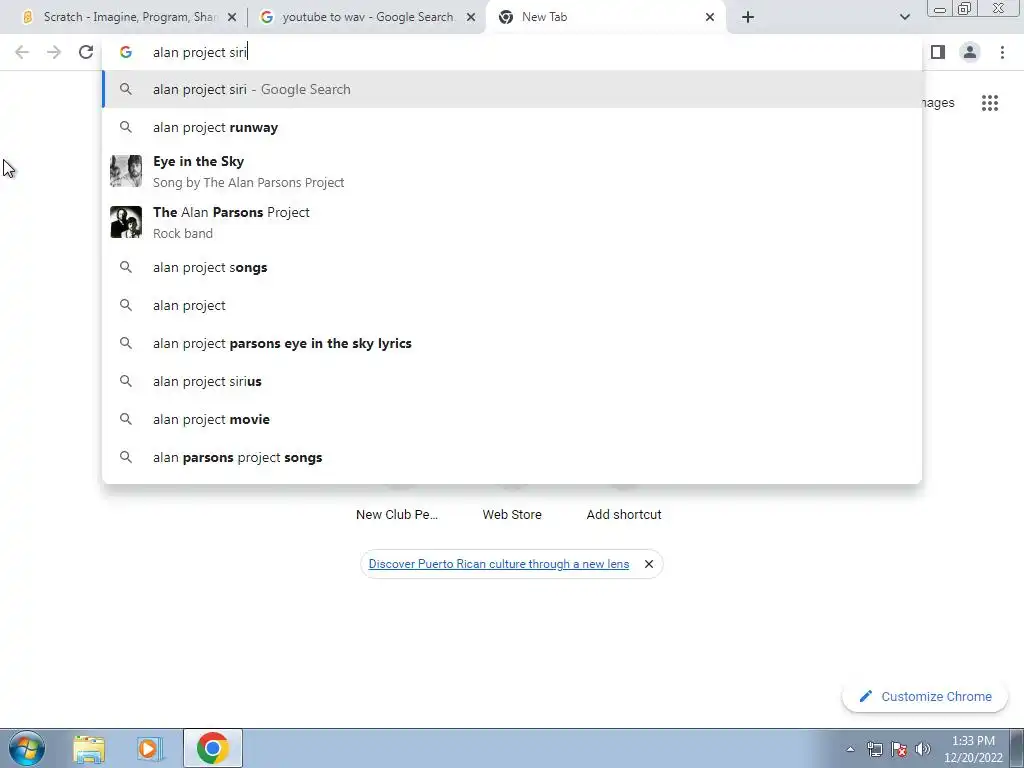Click Google logo icon in address bar
This screenshot has height=768, width=1024.
[126, 52]
